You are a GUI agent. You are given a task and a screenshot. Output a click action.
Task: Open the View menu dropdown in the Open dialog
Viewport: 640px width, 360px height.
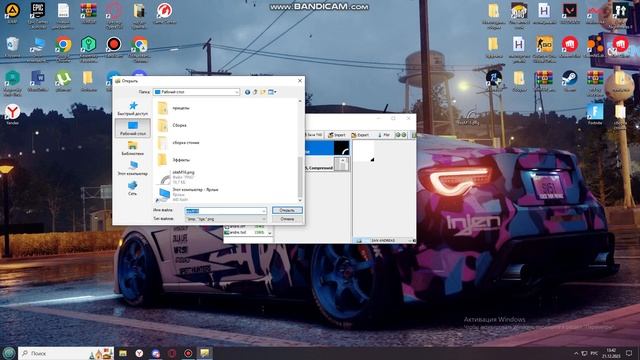coord(272,92)
